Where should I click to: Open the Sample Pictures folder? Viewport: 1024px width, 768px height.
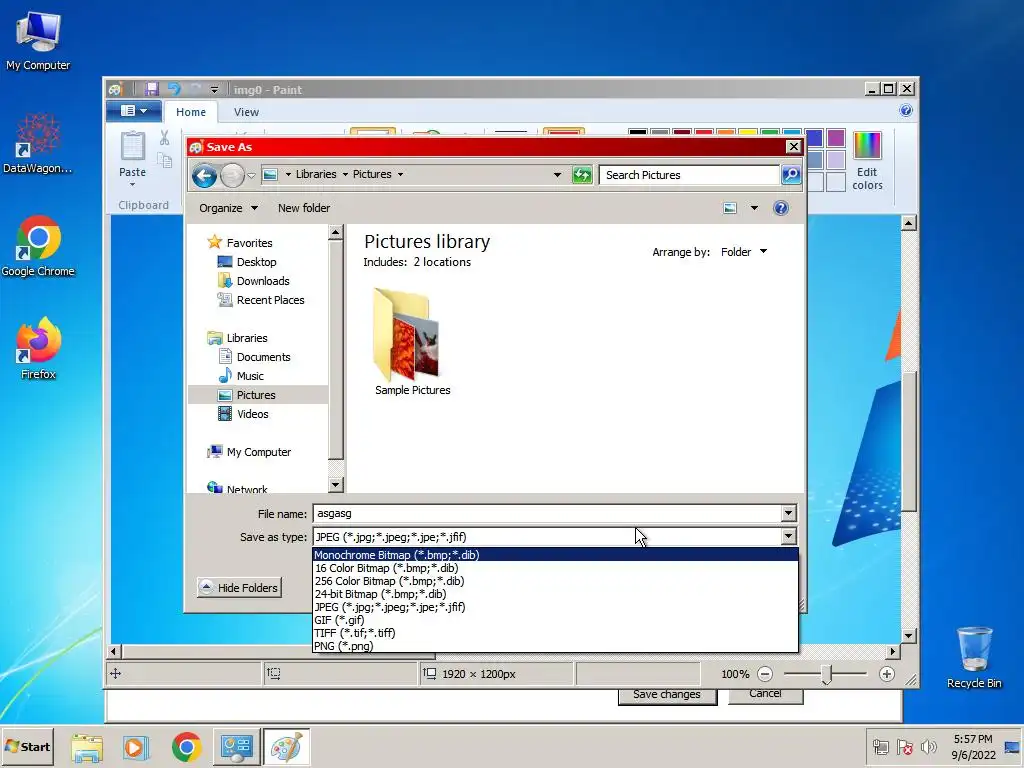413,343
